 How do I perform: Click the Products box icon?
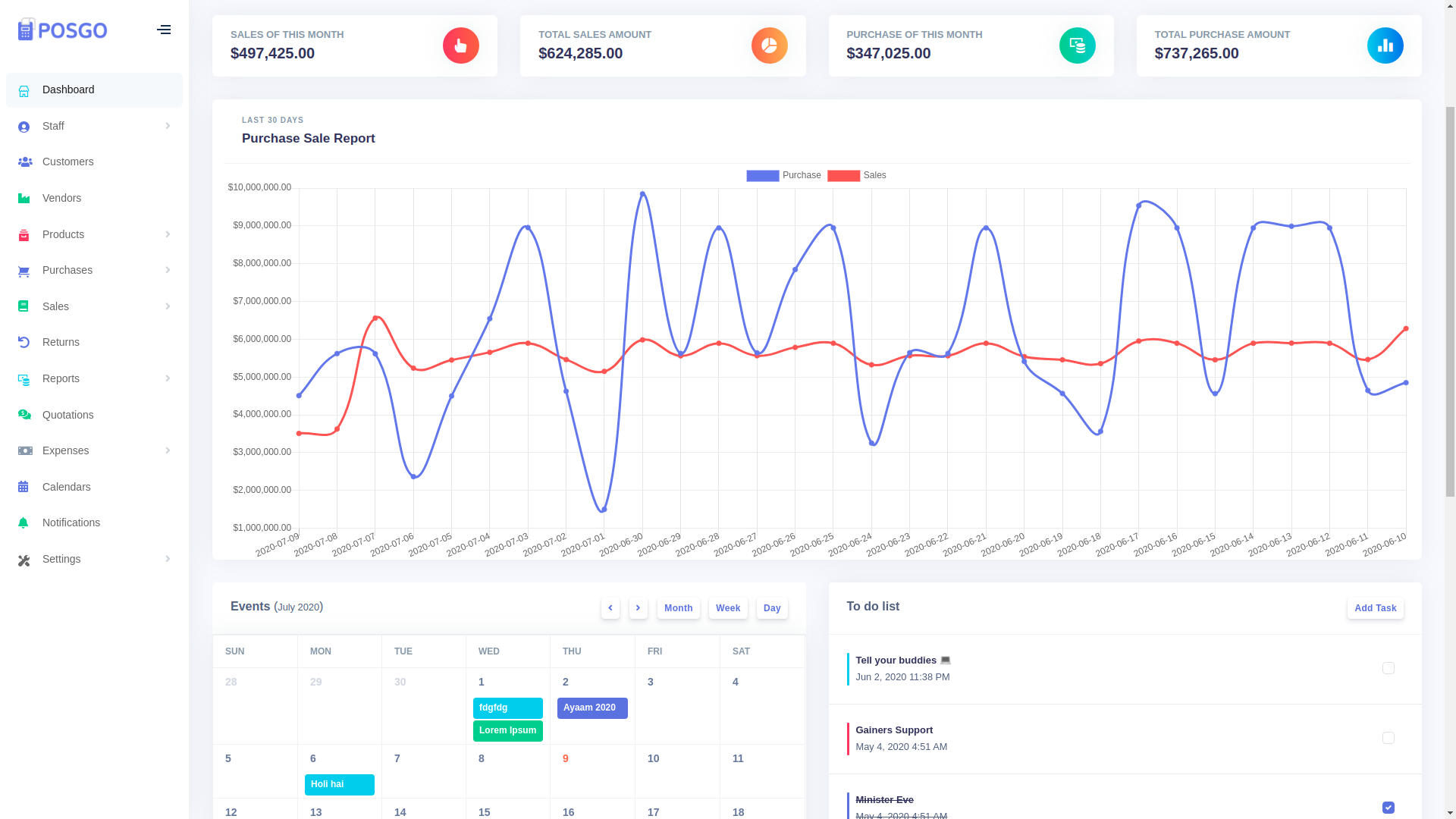[24, 235]
